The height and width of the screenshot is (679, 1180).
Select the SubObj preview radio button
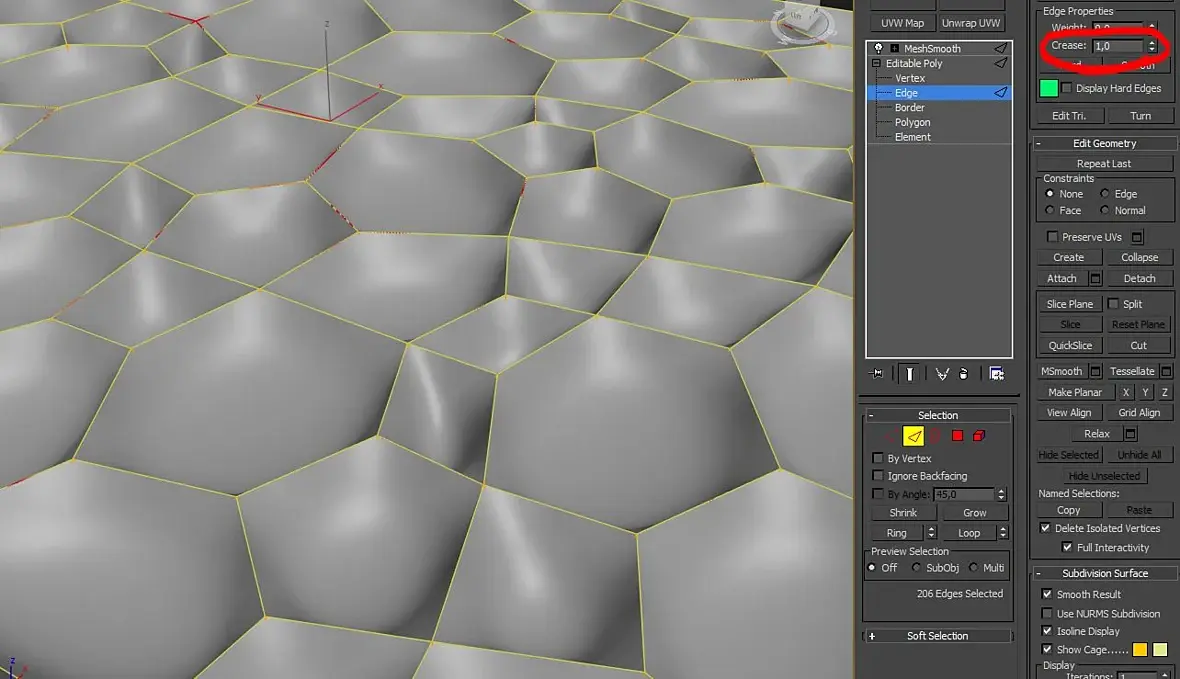pyautogui.click(x=917, y=568)
